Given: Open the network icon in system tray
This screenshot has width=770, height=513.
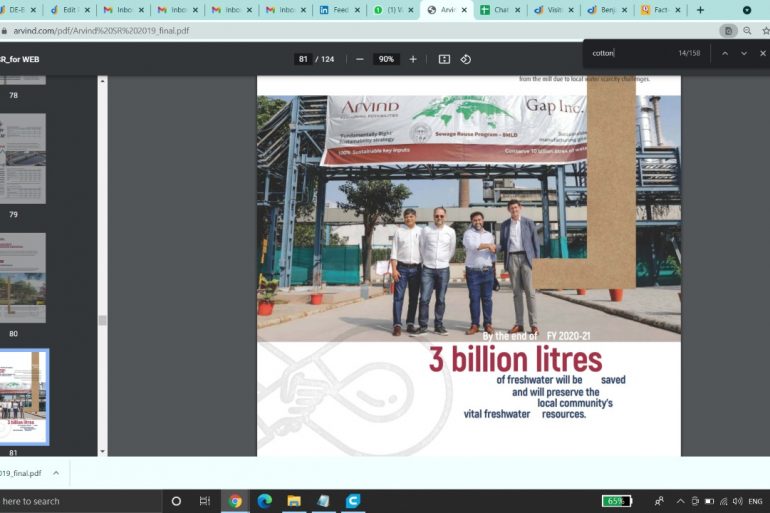Looking at the screenshot, I should point(723,501).
